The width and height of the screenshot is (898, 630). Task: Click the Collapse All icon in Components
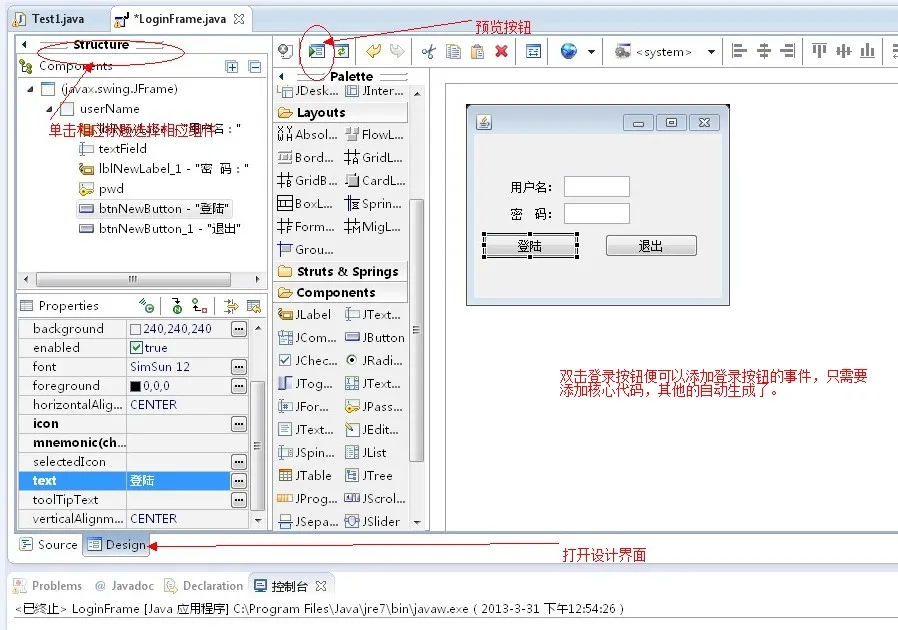pyautogui.click(x=255, y=67)
